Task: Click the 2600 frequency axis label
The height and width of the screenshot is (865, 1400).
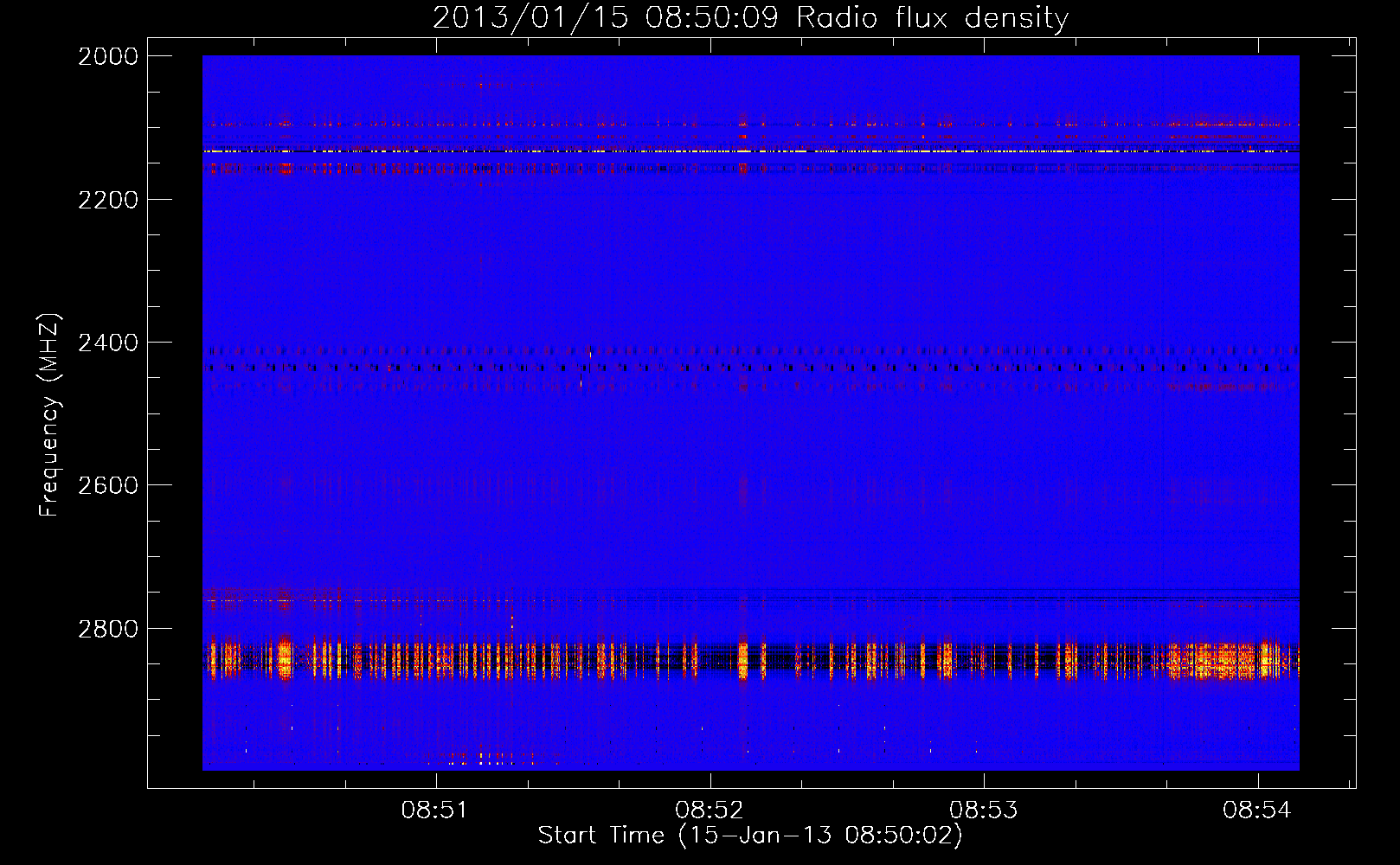Action: 108,485
